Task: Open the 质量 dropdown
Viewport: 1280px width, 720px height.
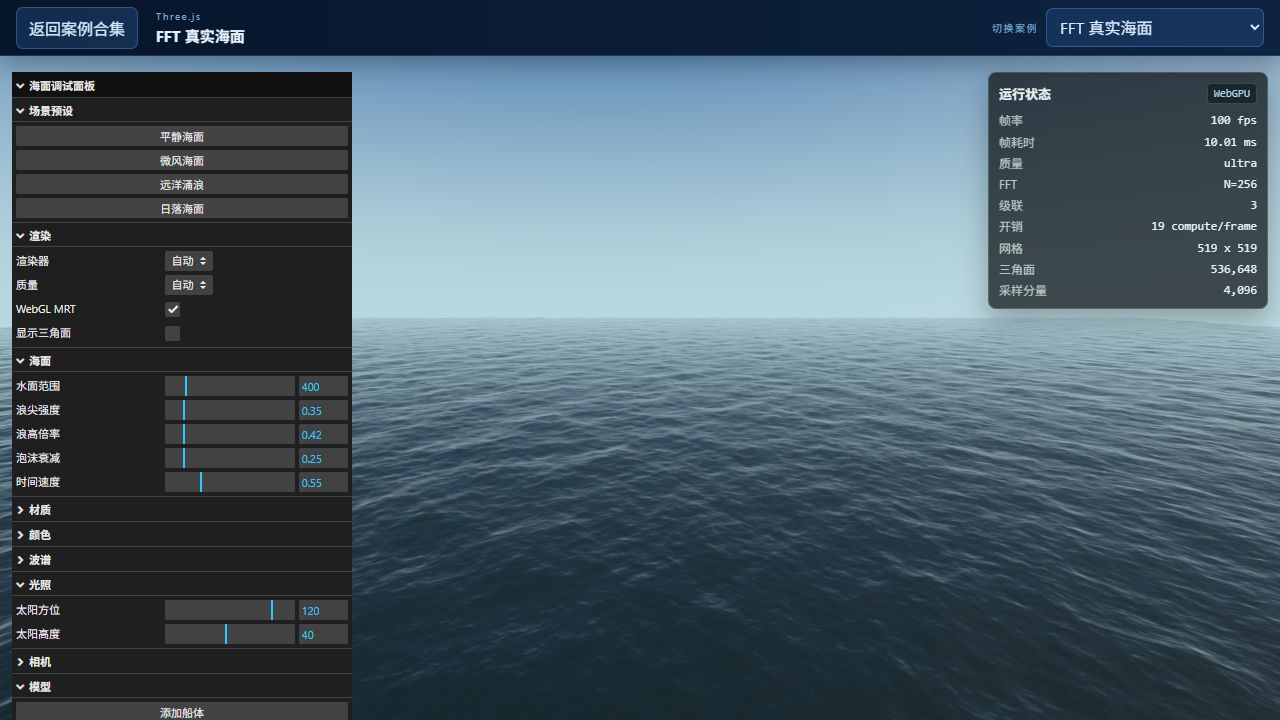Action: coord(189,285)
